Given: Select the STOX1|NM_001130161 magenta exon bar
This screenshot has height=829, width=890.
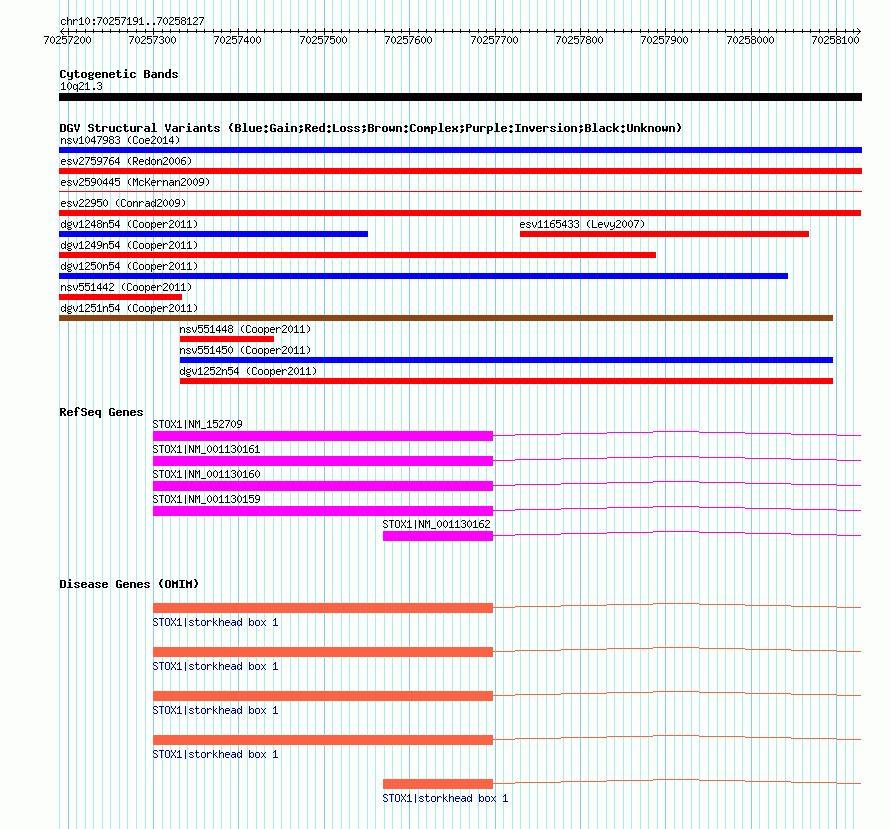Looking at the screenshot, I should (323, 461).
